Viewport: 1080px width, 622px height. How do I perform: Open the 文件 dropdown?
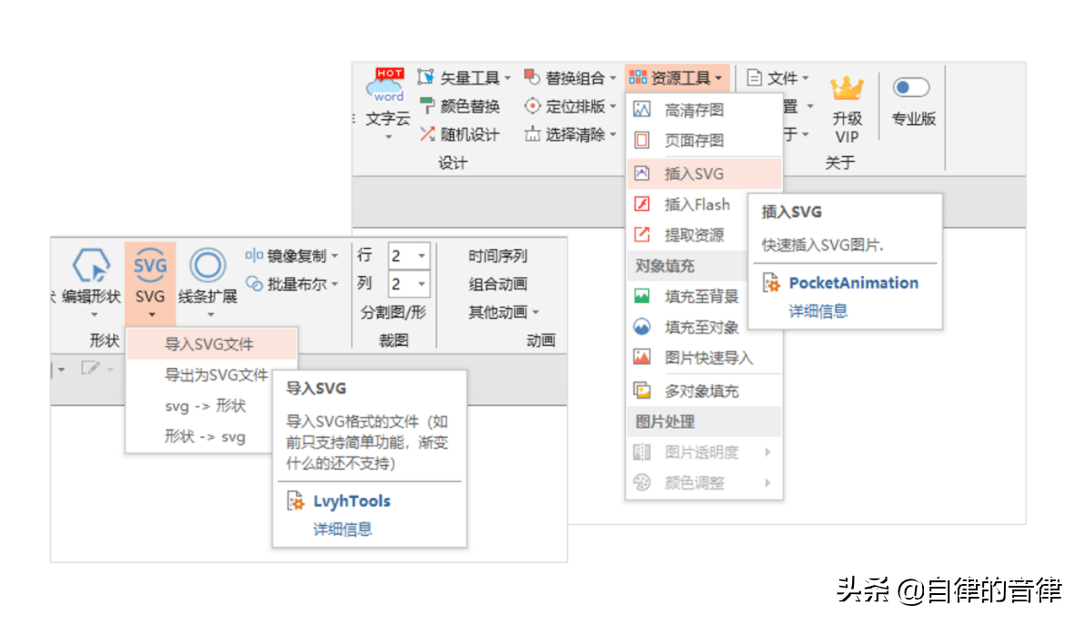click(778, 78)
